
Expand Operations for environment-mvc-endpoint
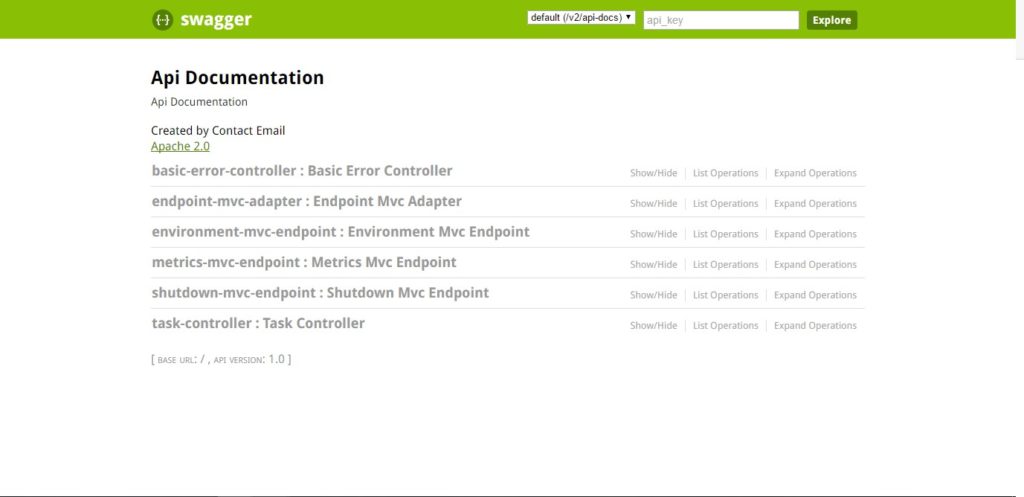pos(815,234)
